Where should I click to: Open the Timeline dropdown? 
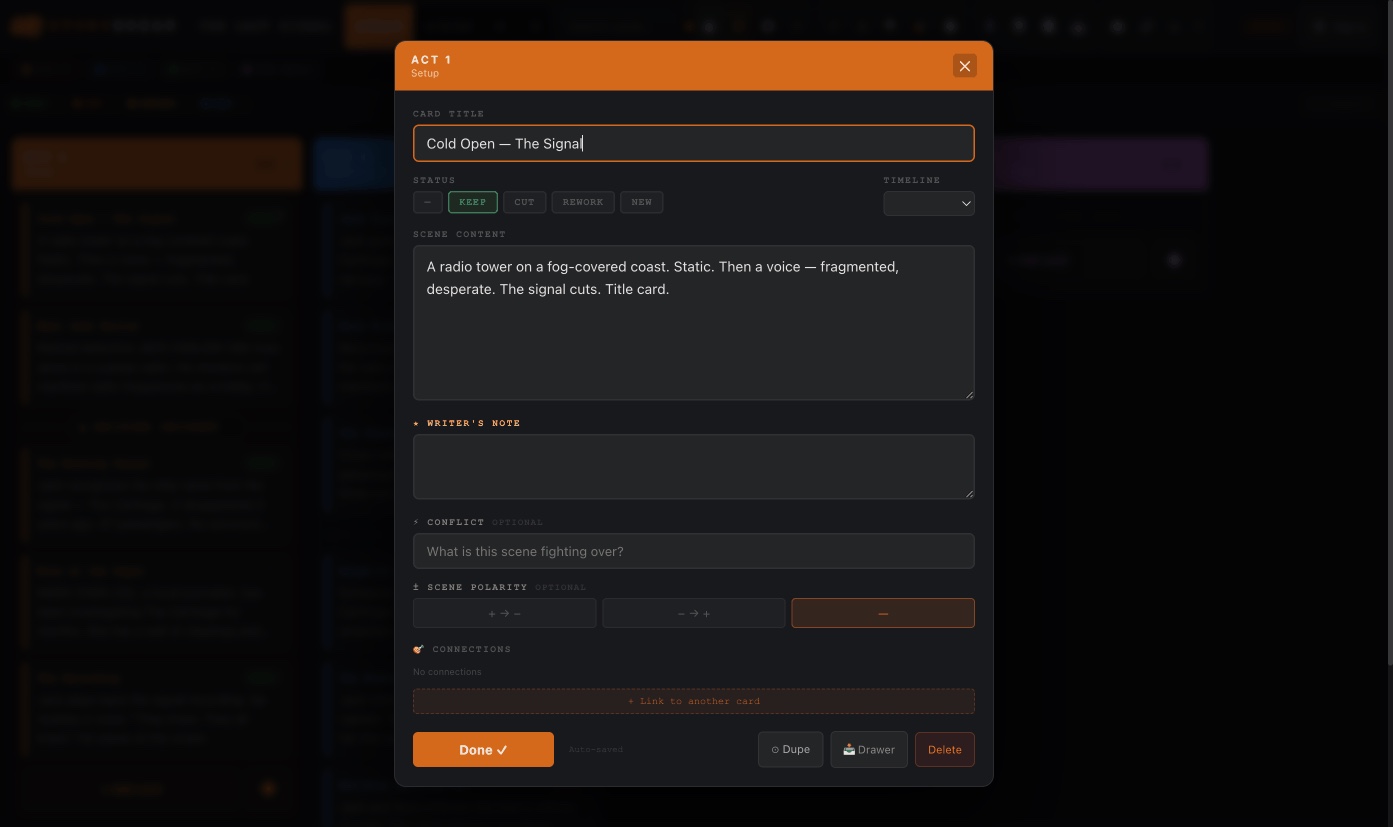(x=928, y=203)
